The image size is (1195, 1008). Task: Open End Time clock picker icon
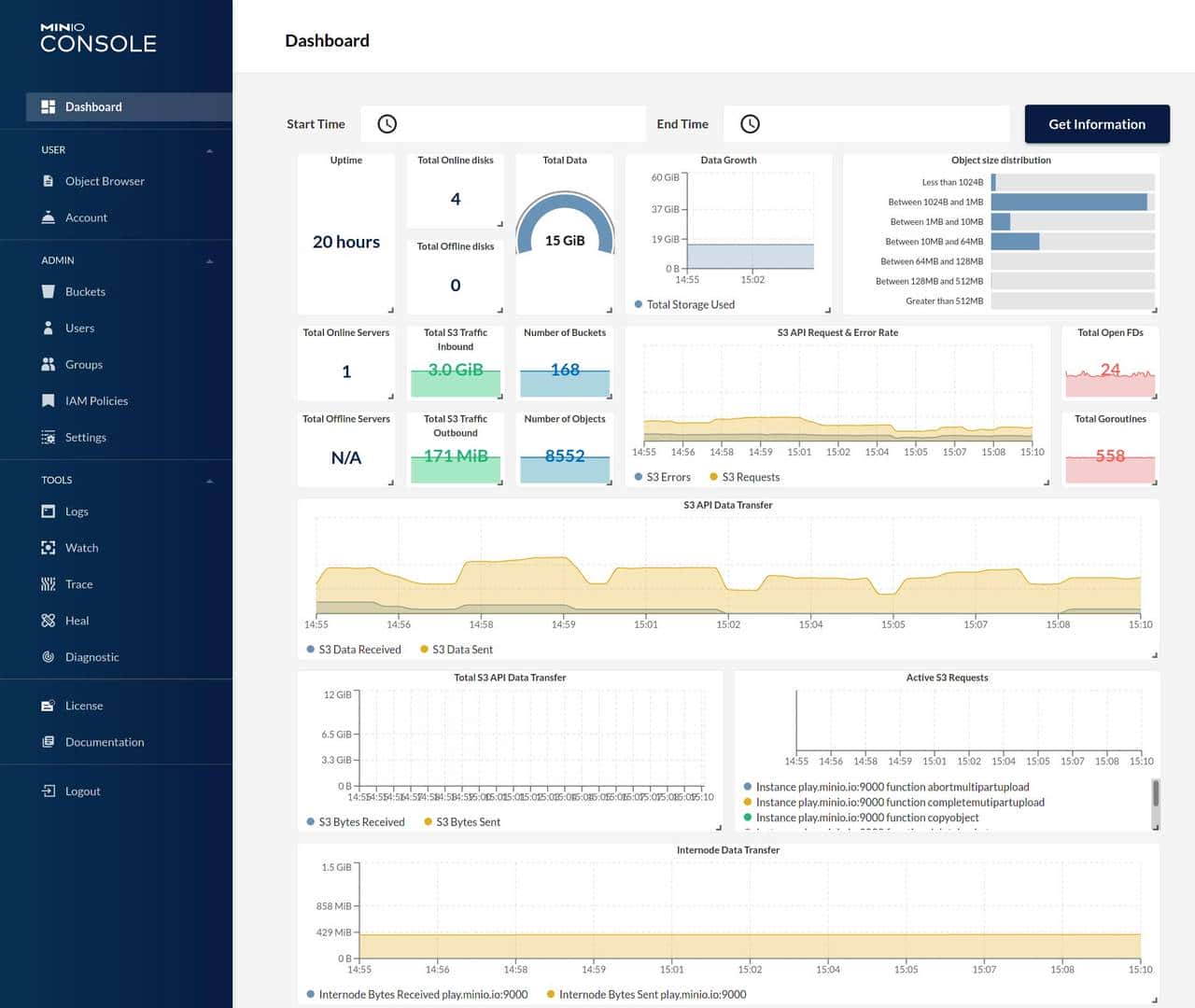click(x=750, y=124)
